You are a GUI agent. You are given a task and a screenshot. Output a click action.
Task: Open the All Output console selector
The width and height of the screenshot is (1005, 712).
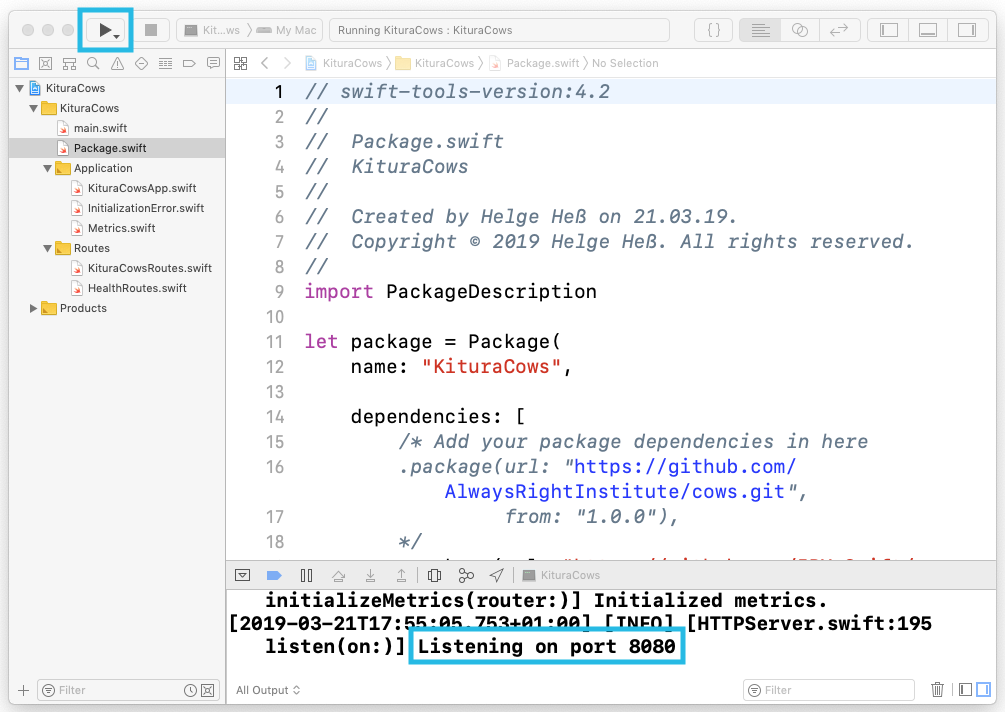[x=268, y=690]
